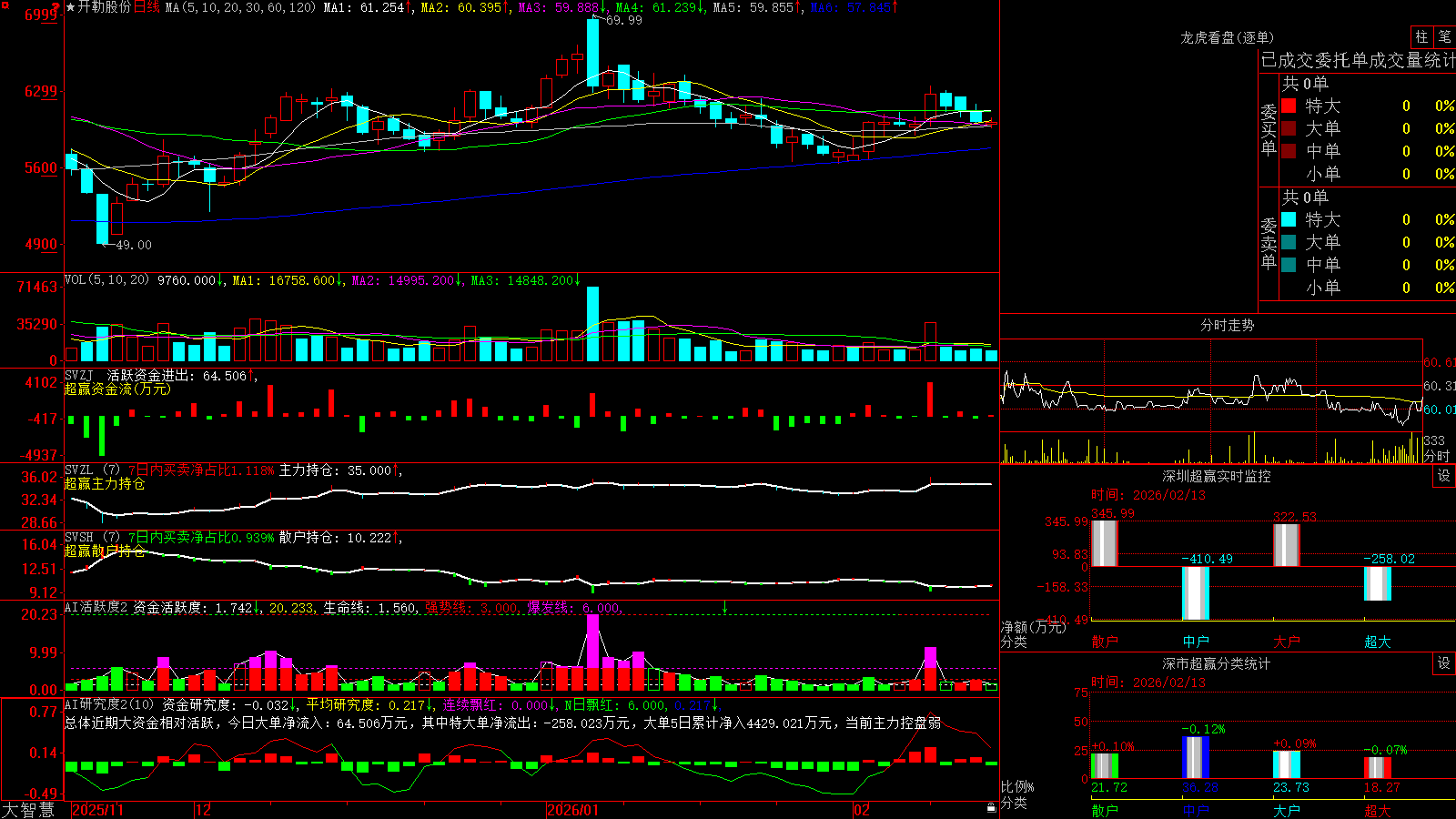Click the lock icon at chart bottom-right
The height and width of the screenshot is (819, 1456).
click(x=991, y=807)
